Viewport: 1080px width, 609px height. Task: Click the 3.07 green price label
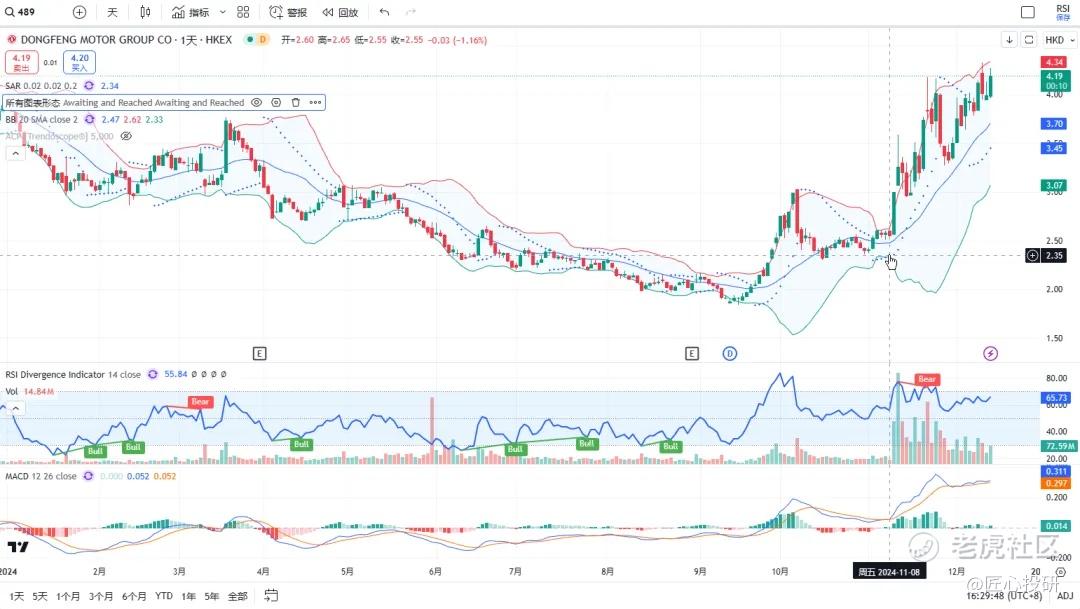1054,185
